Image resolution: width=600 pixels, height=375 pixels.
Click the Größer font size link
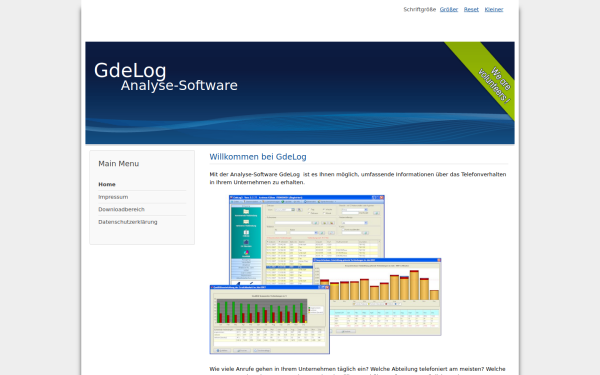point(448,10)
